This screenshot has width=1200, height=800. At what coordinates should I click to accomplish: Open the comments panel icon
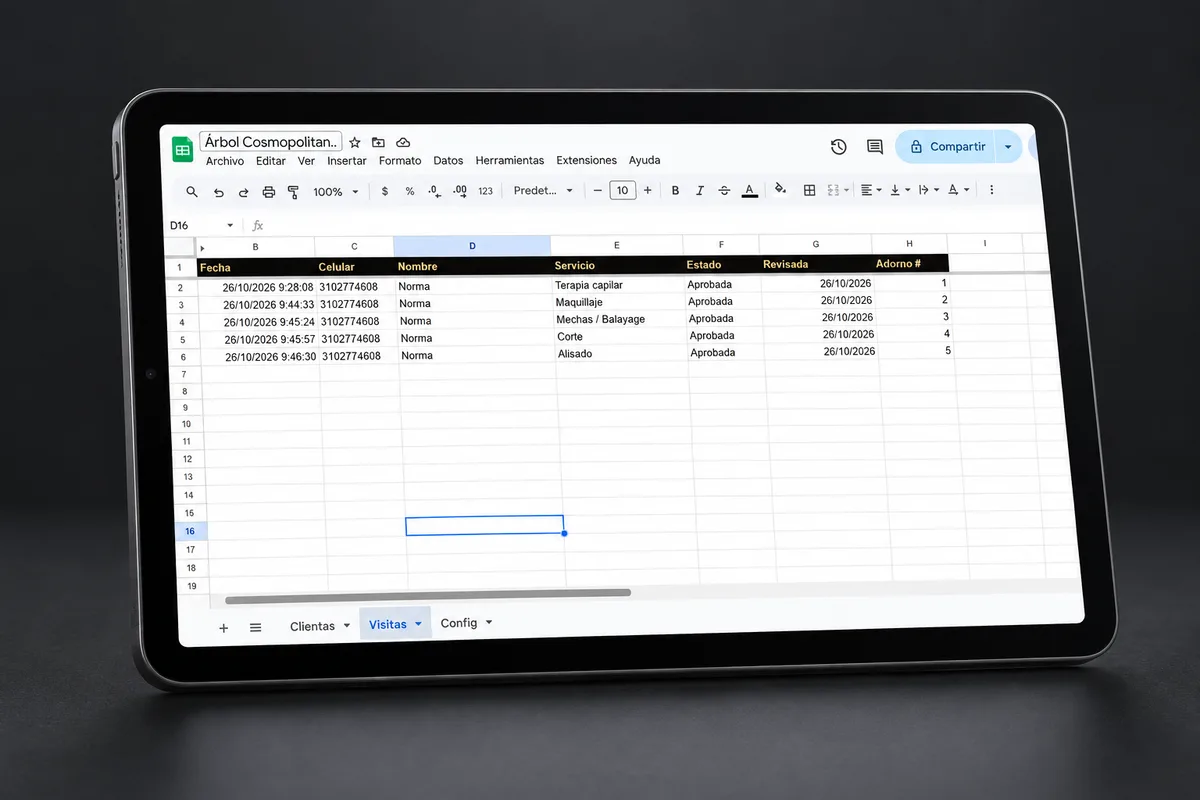pyautogui.click(x=874, y=147)
